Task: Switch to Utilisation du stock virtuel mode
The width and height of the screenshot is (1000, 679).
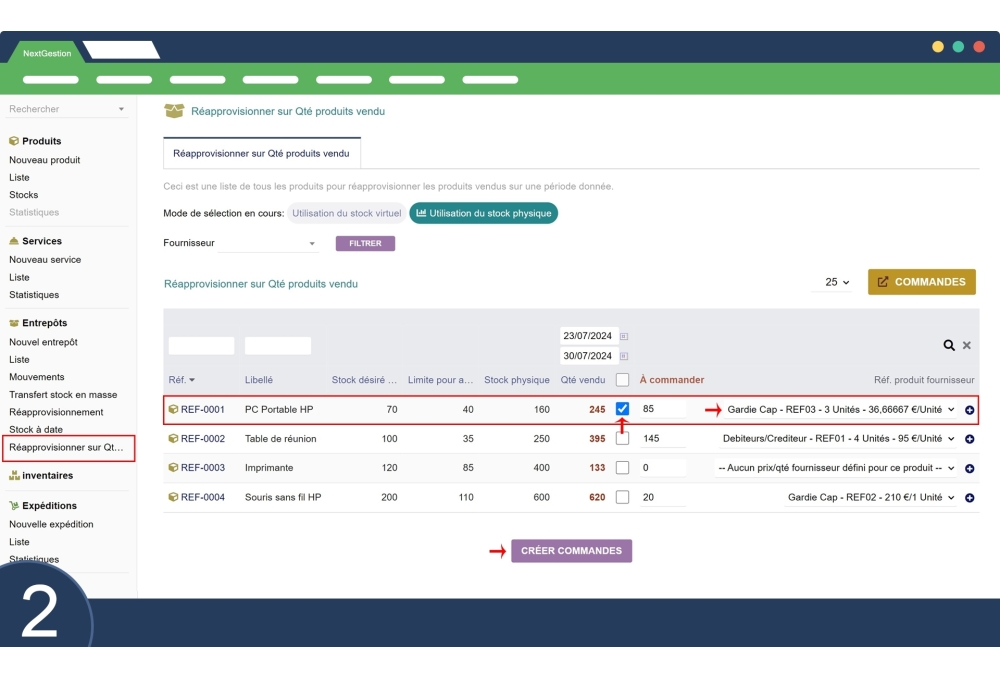Action: click(x=347, y=213)
